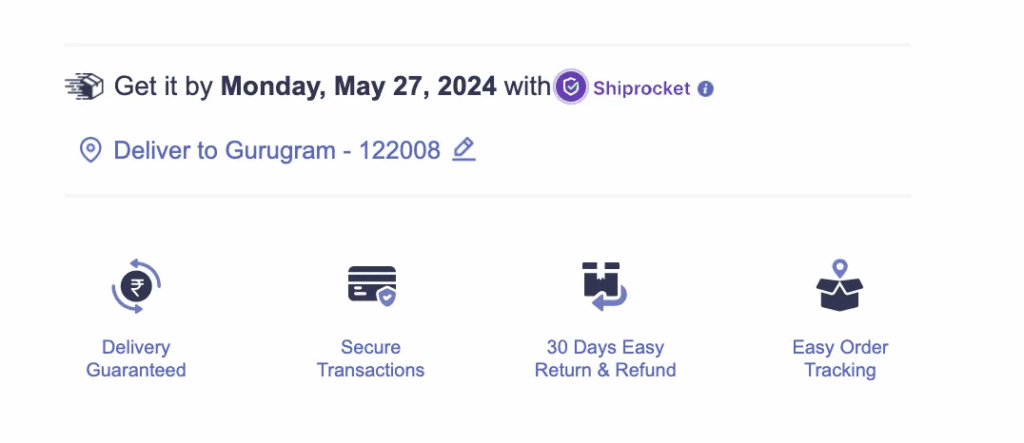
Task: Click the word 'with' before Shiprocket
Action: [527, 87]
